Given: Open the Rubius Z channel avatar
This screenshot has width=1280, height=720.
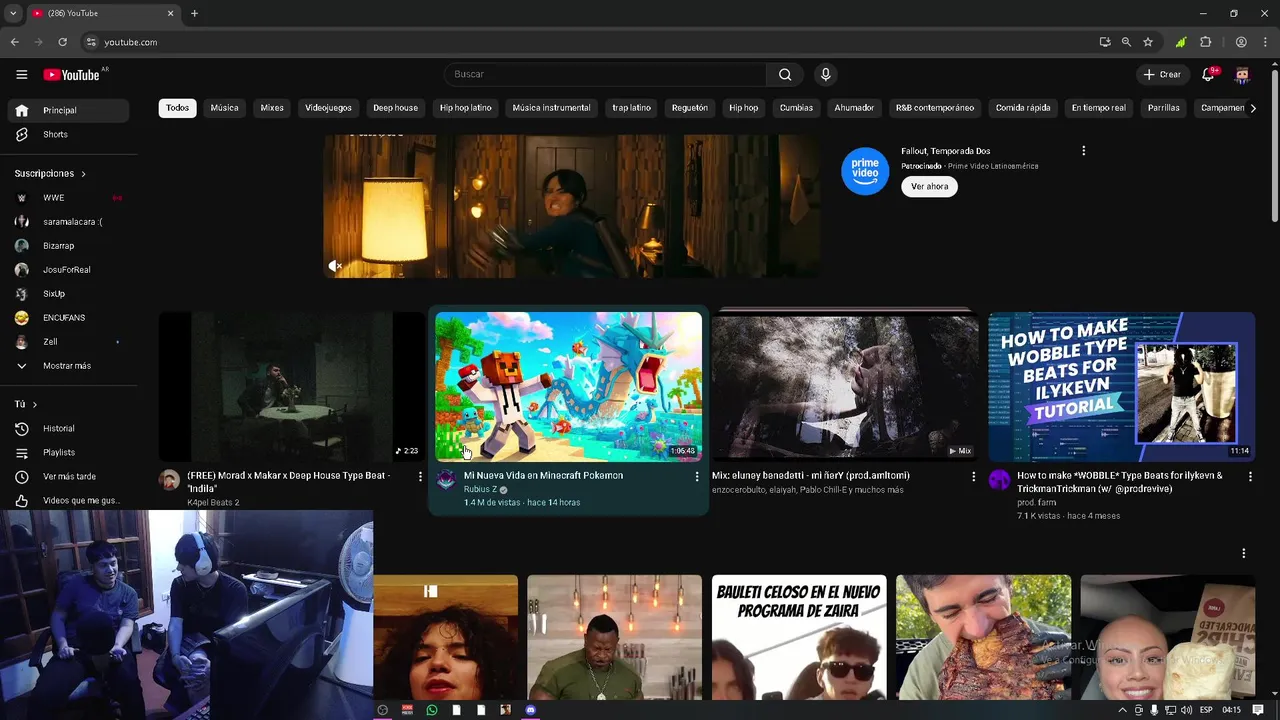Looking at the screenshot, I should point(446,480).
